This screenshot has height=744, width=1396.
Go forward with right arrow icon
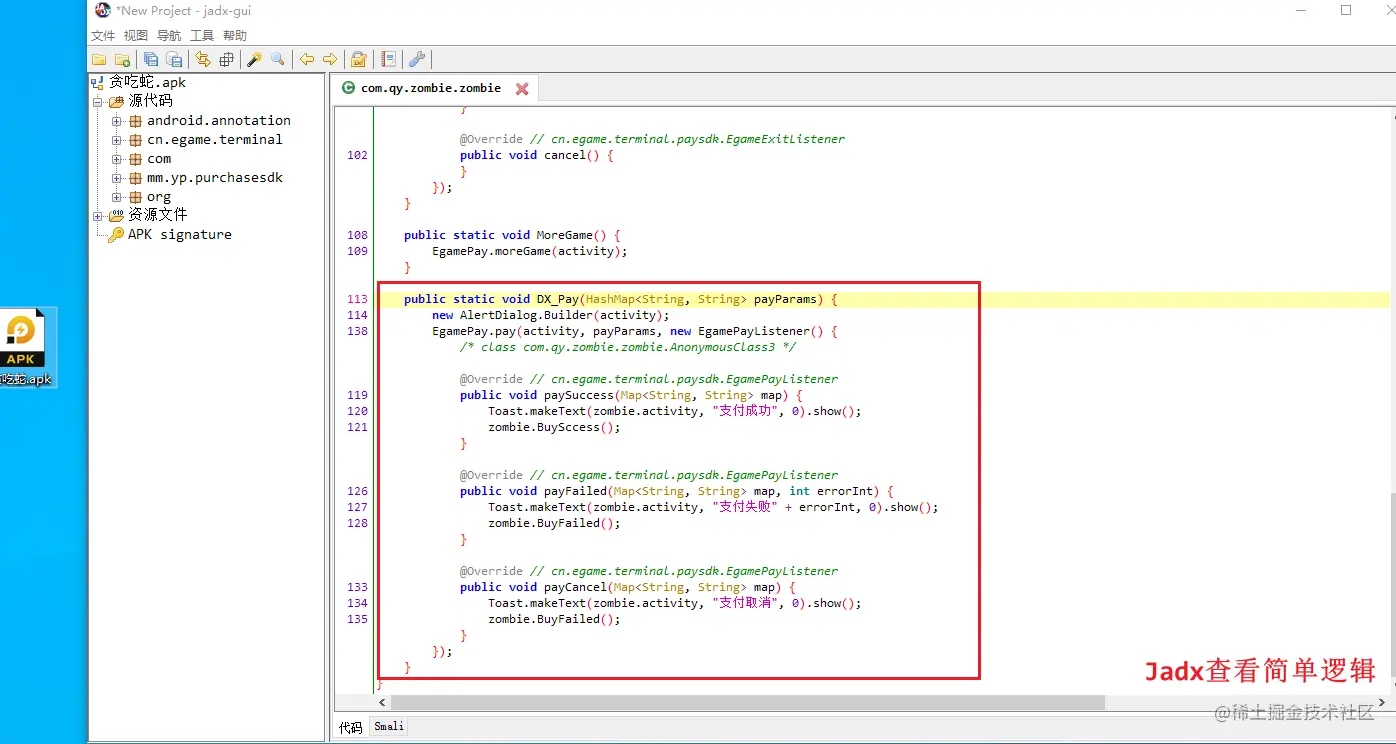pyautogui.click(x=330, y=59)
